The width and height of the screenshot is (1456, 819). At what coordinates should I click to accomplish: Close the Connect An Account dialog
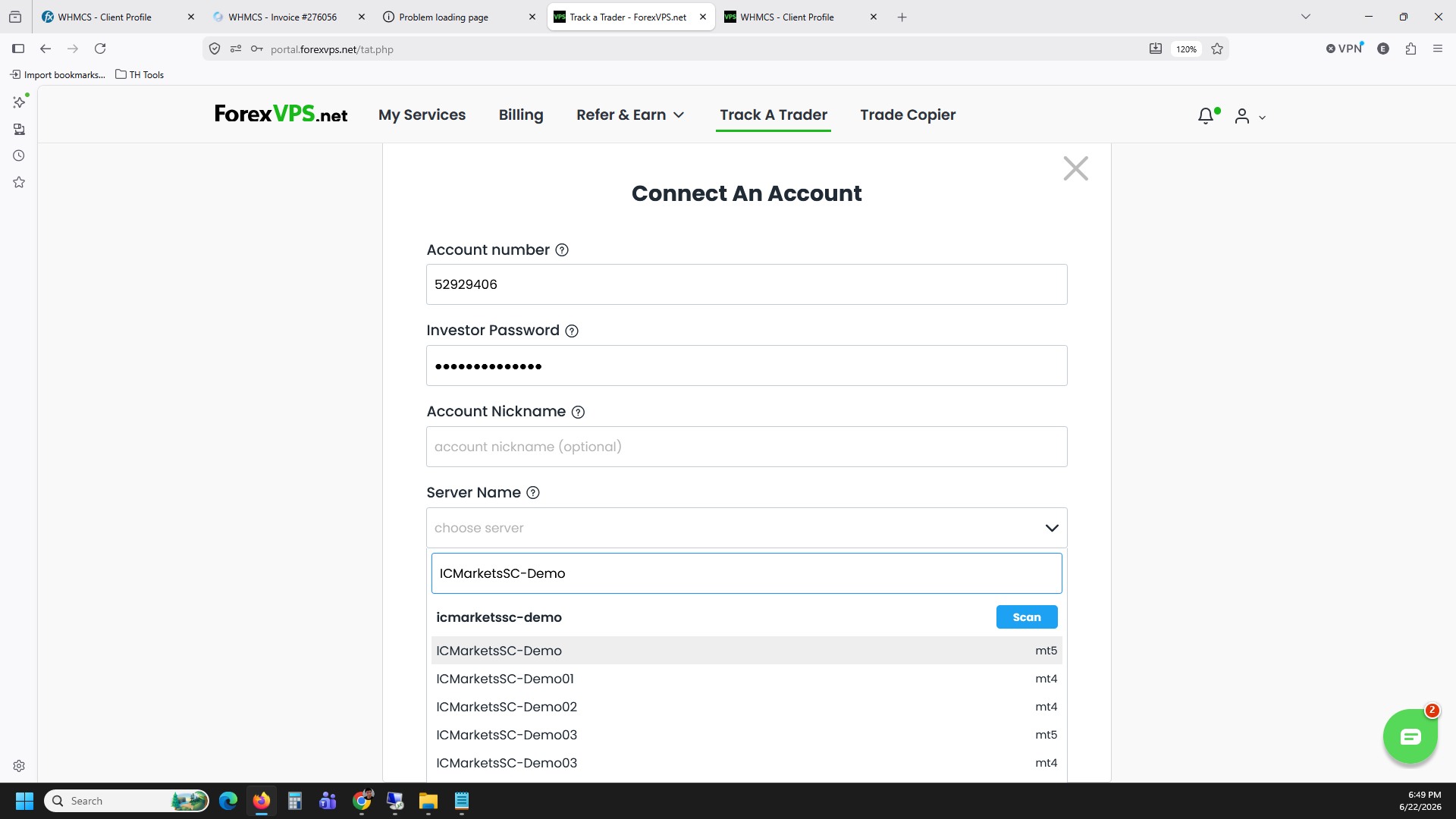[x=1075, y=168]
